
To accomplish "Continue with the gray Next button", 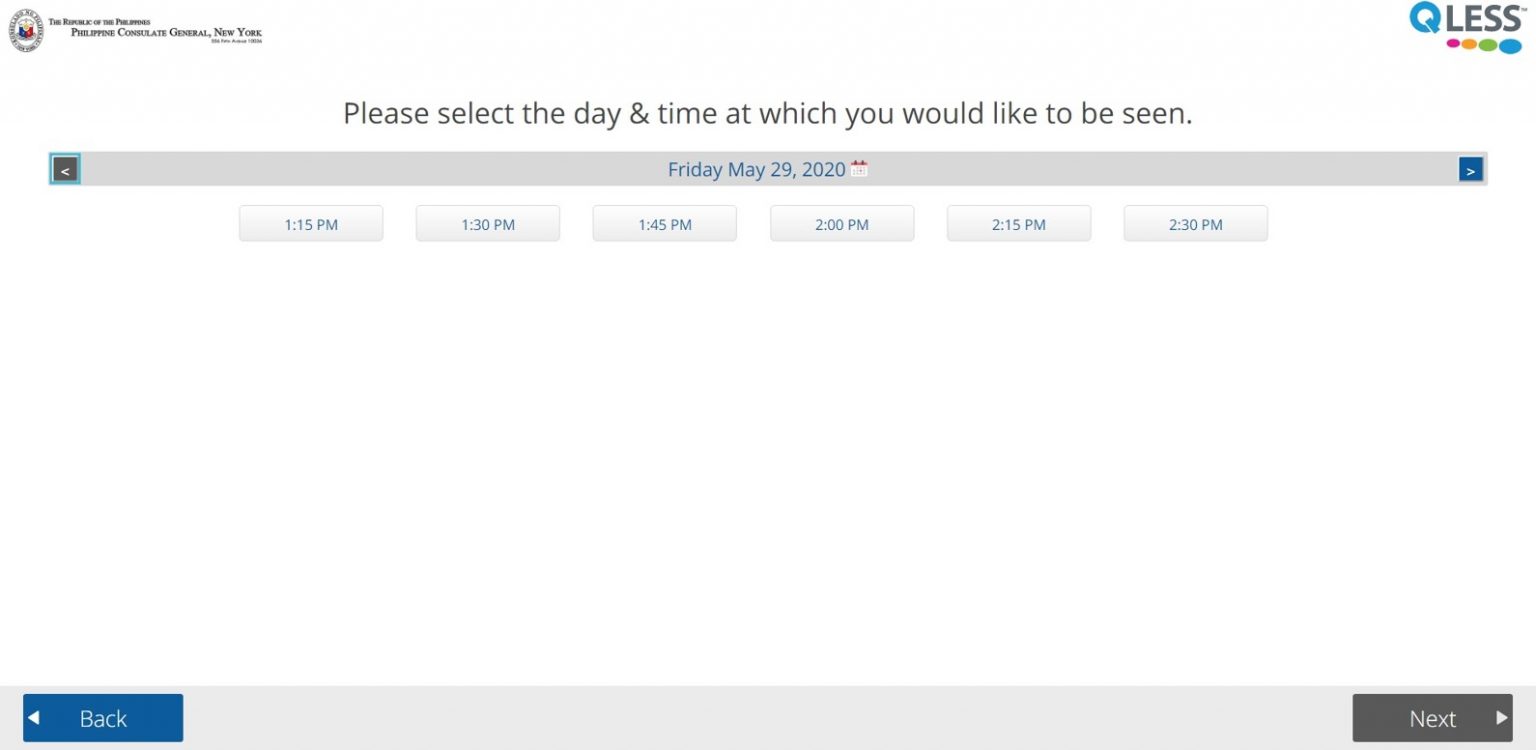I will (1432, 718).
